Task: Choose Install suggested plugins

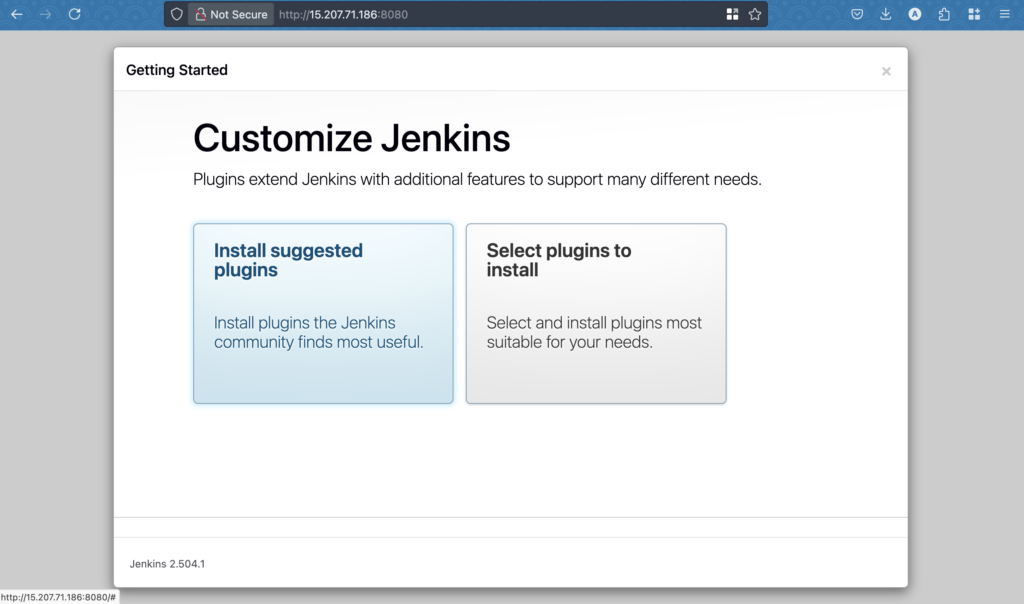Action: point(323,313)
